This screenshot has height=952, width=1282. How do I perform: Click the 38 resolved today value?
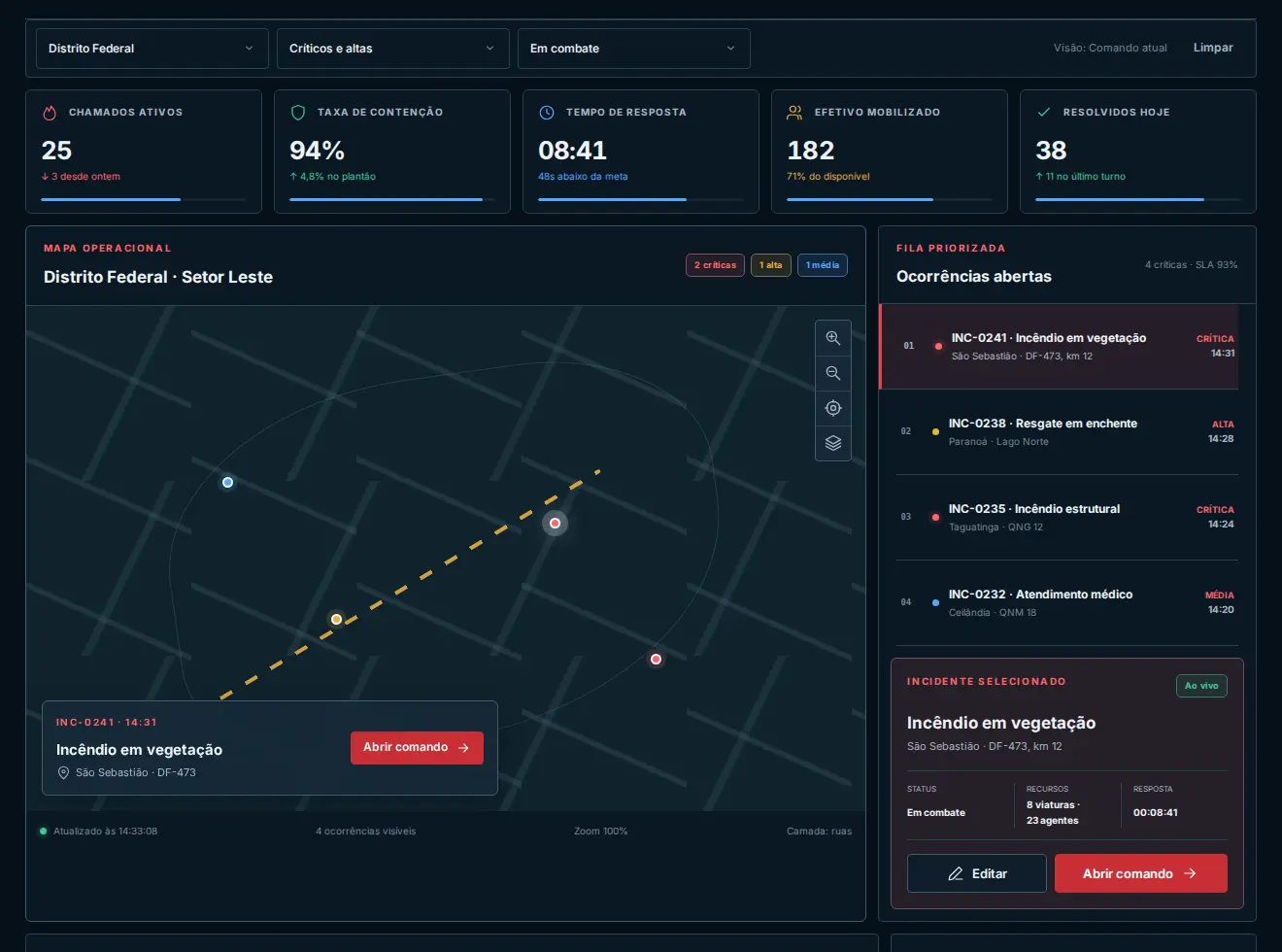point(1051,151)
